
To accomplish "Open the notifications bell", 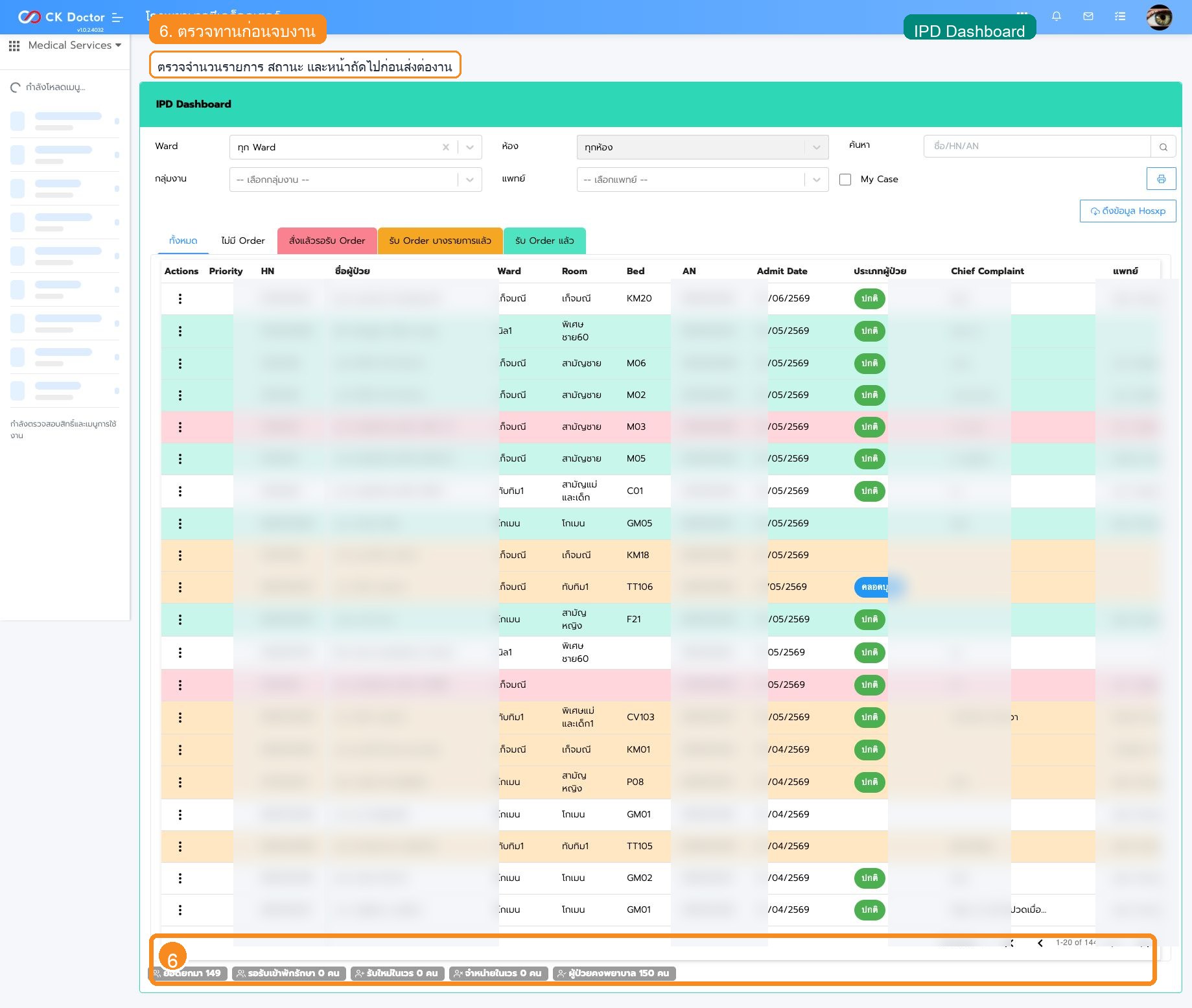I will [x=1057, y=16].
